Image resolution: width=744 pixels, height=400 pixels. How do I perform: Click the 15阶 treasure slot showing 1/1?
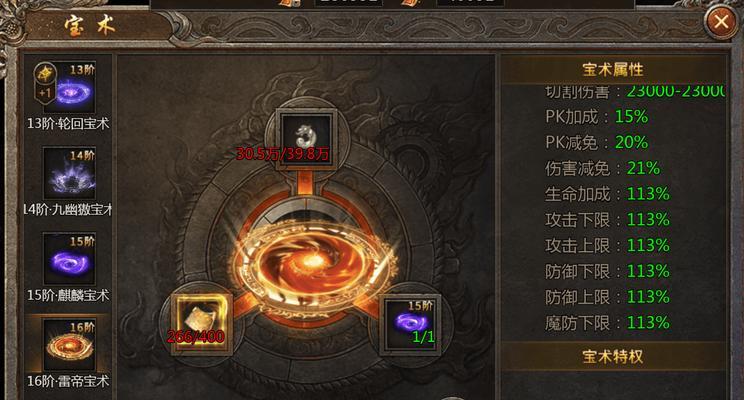411,324
